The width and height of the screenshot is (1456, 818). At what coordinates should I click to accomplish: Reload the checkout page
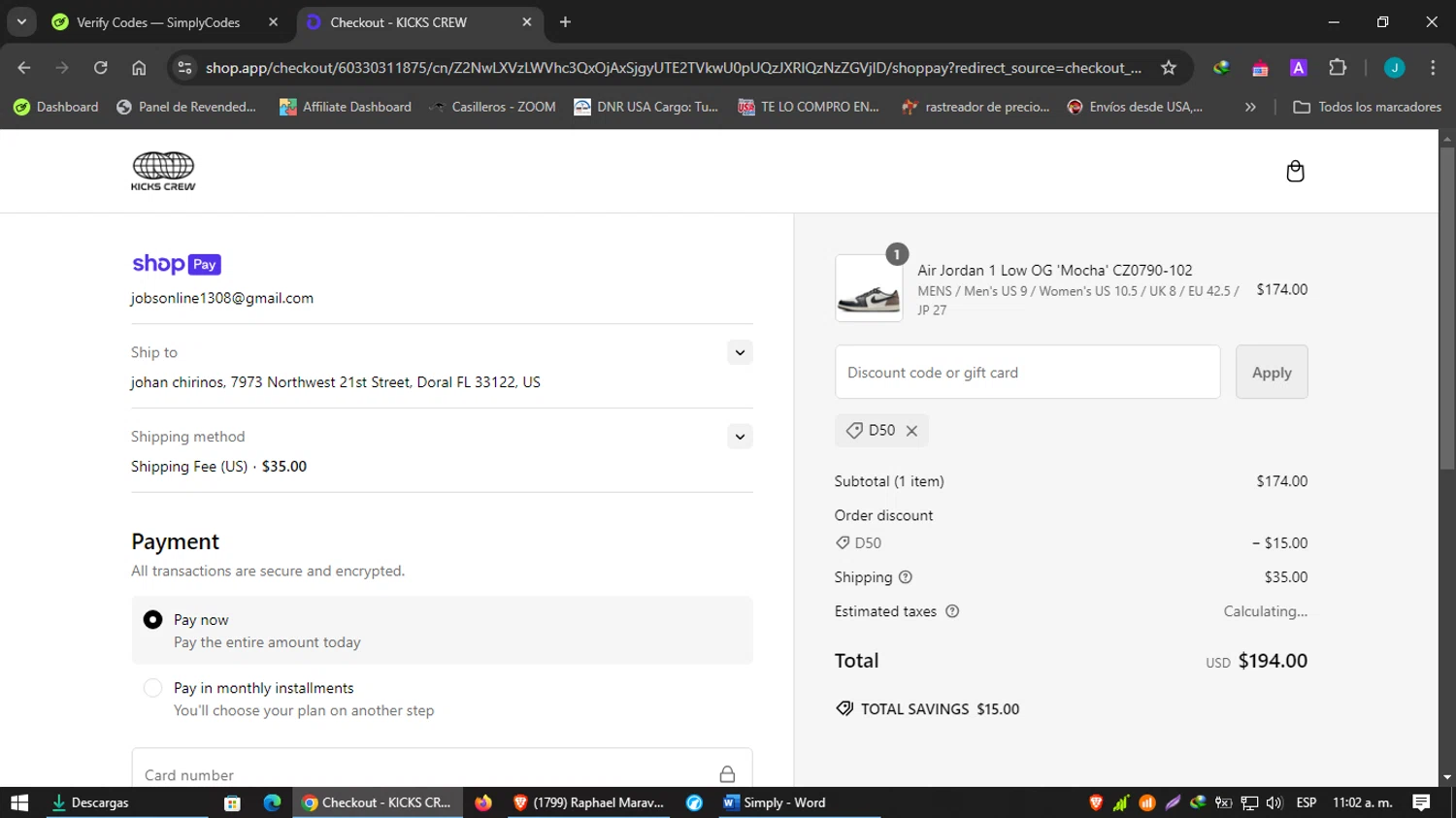(100, 68)
